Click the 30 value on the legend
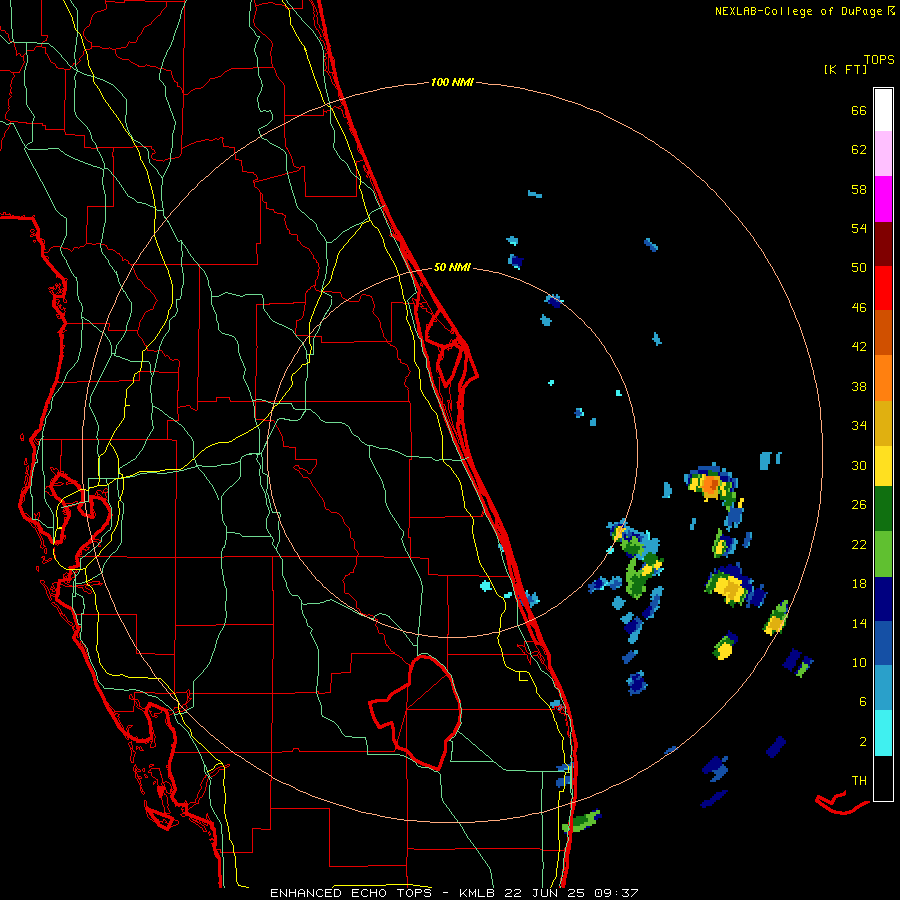 pyautogui.click(x=859, y=465)
